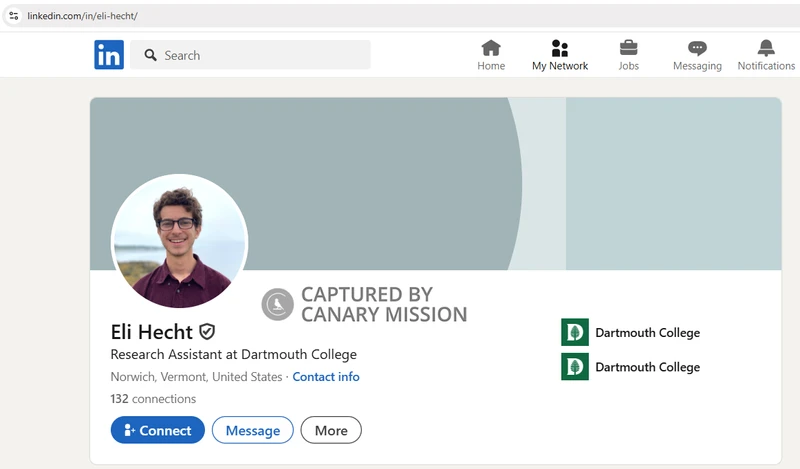800x469 pixels.
Task: Click the second Dartmouth College logo
Action: [x=575, y=367]
